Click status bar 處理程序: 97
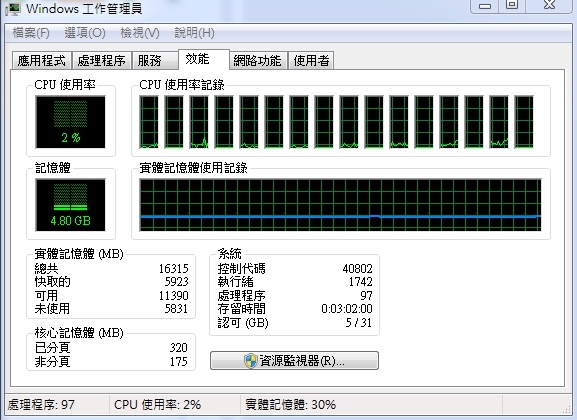 click(41, 405)
